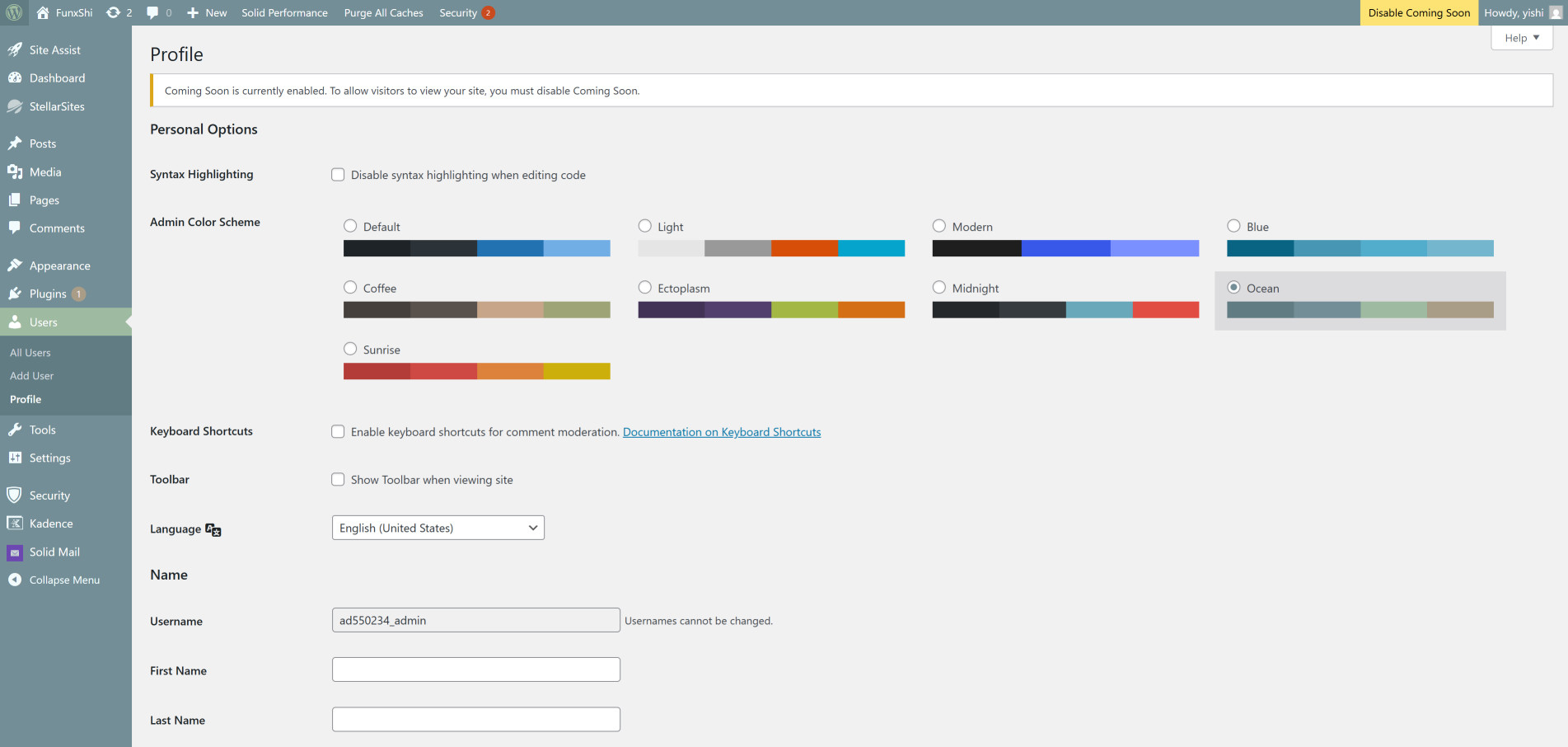Open All Users submenu item

coord(30,353)
